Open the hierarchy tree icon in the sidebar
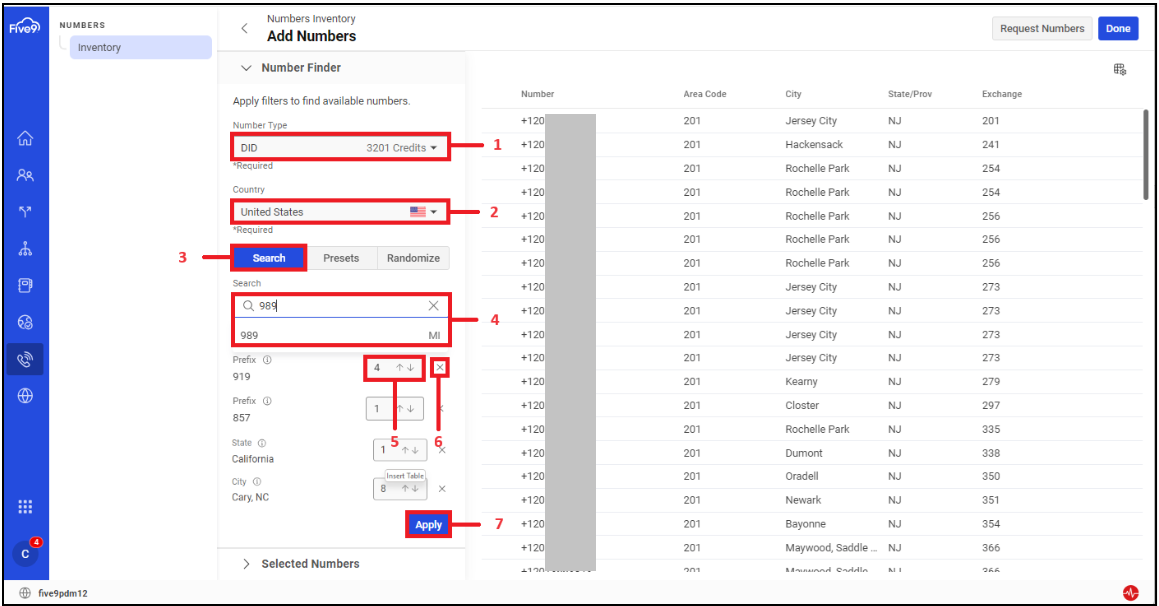The height and width of the screenshot is (606, 1159). coord(25,248)
